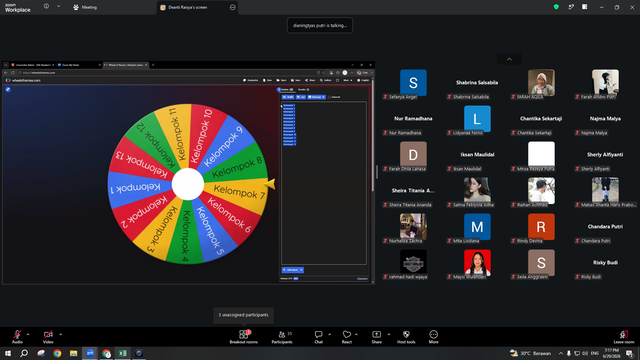Click Chandara Putri name tile
This screenshot has width=640, height=360.
point(605,227)
